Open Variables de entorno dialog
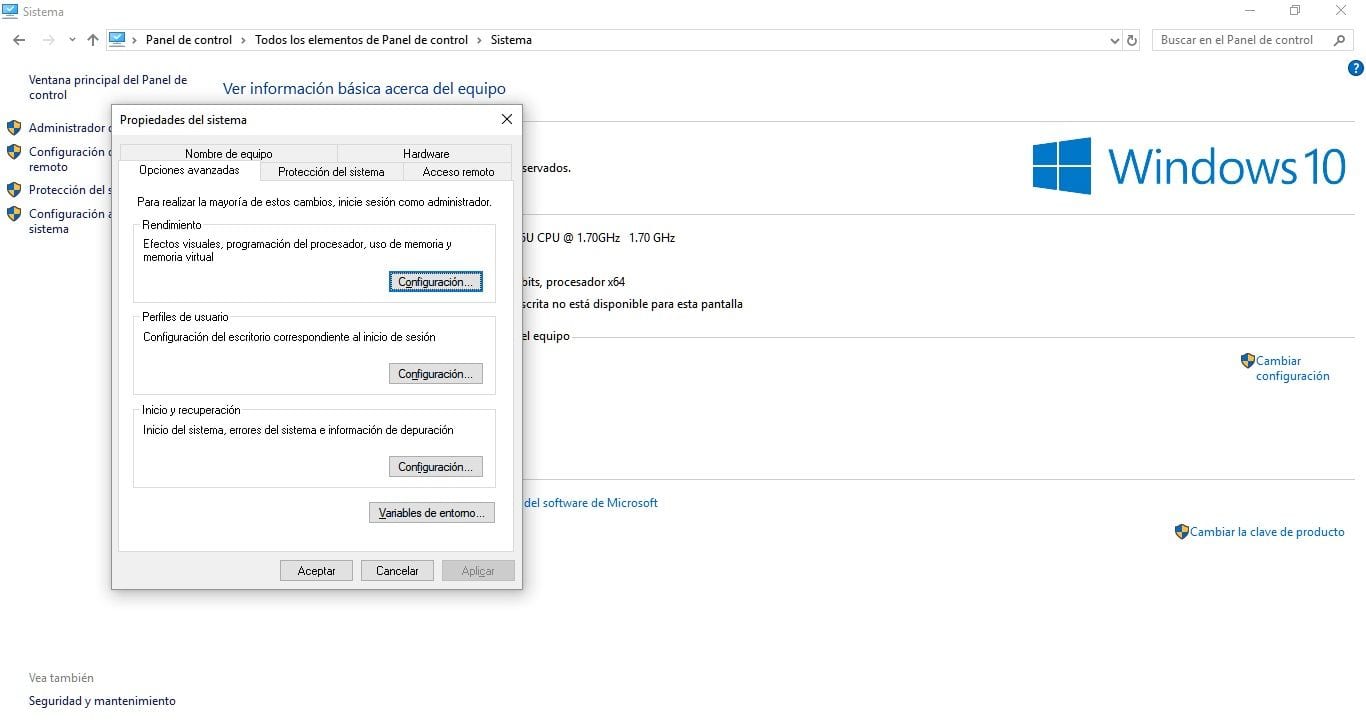The height and width of the screenshot is (726, 1366). coord(432,513)
